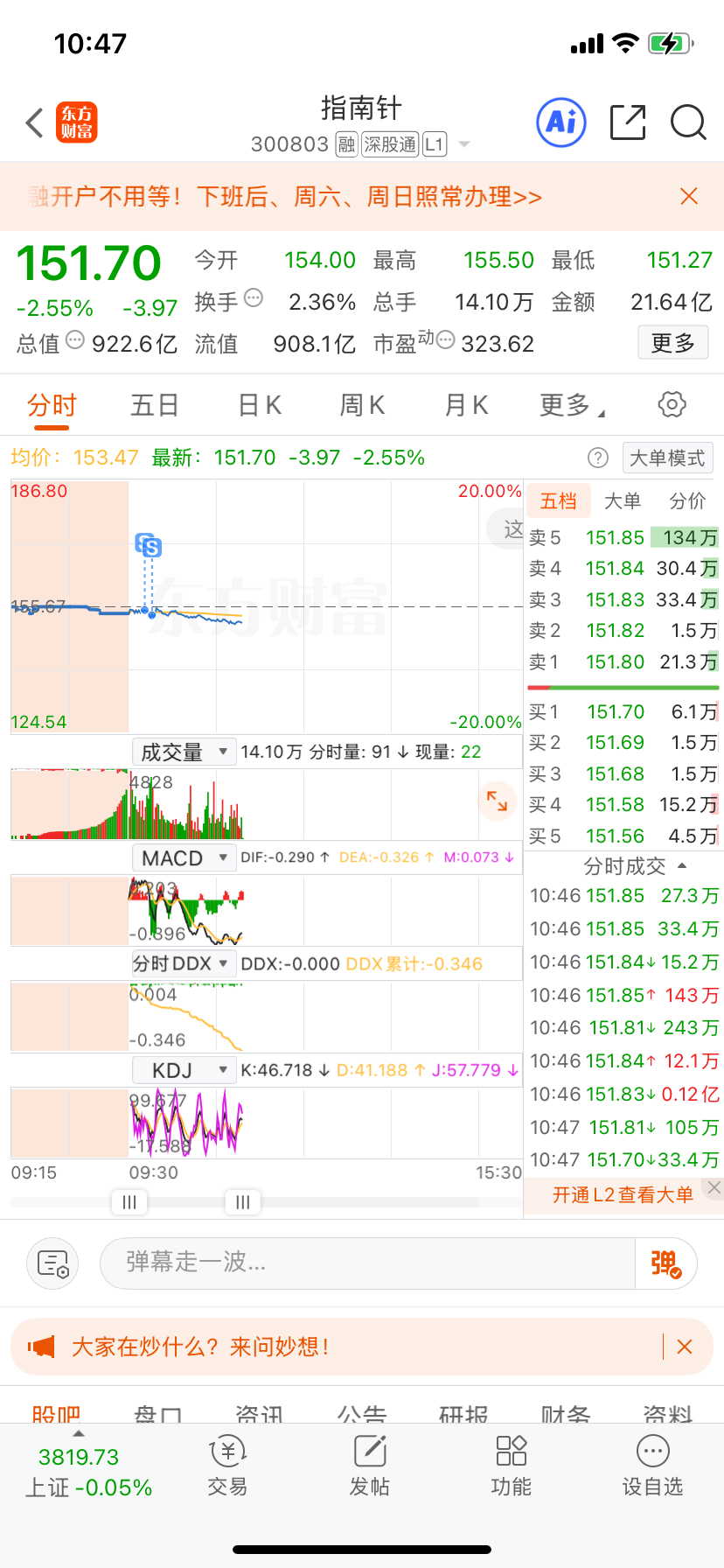Tap the 上证 3819.73 index ticker
Screen dimensions: 724x1568
[x=87, y=1472]
